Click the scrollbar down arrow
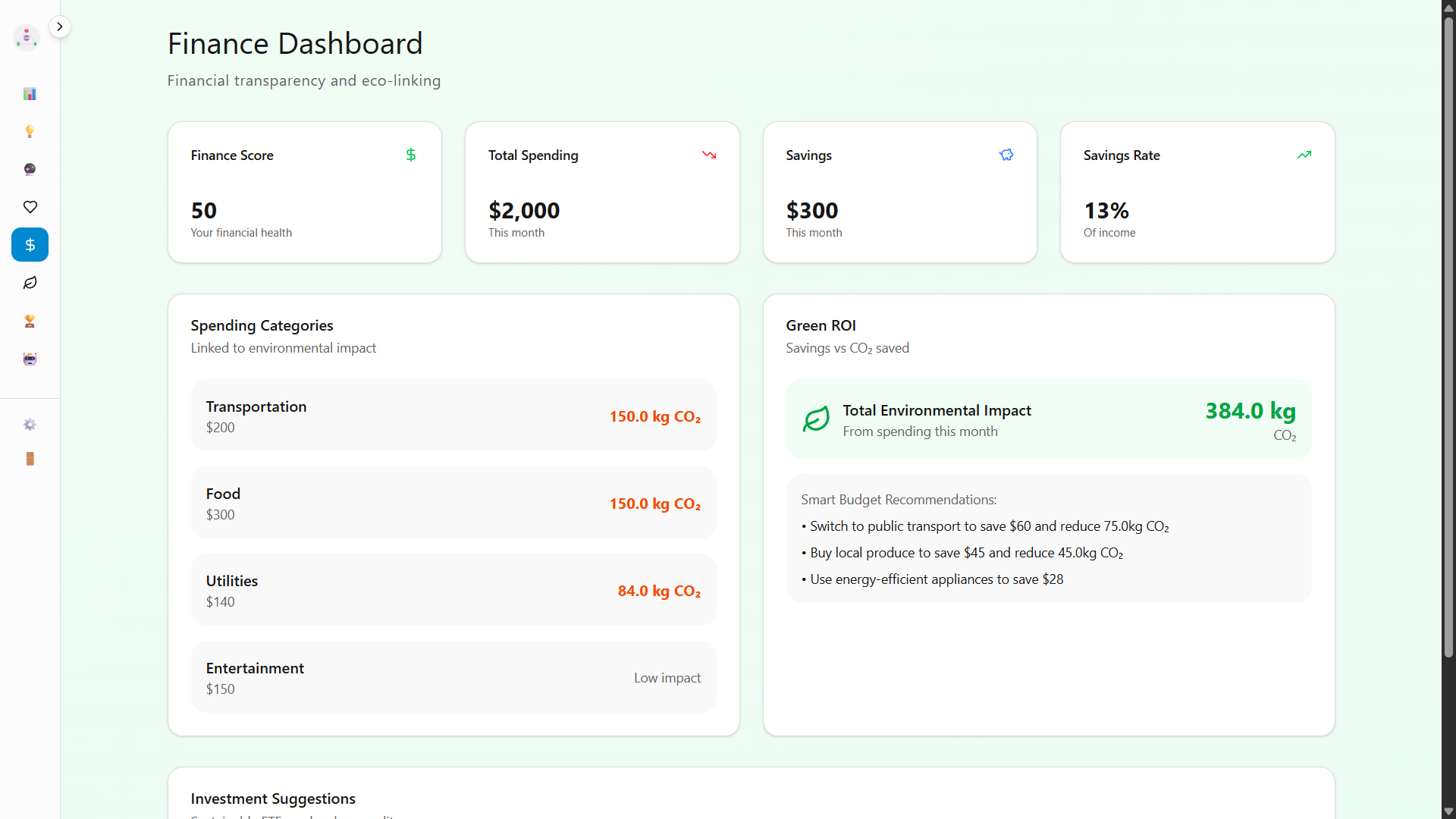 pos(1448,811)
